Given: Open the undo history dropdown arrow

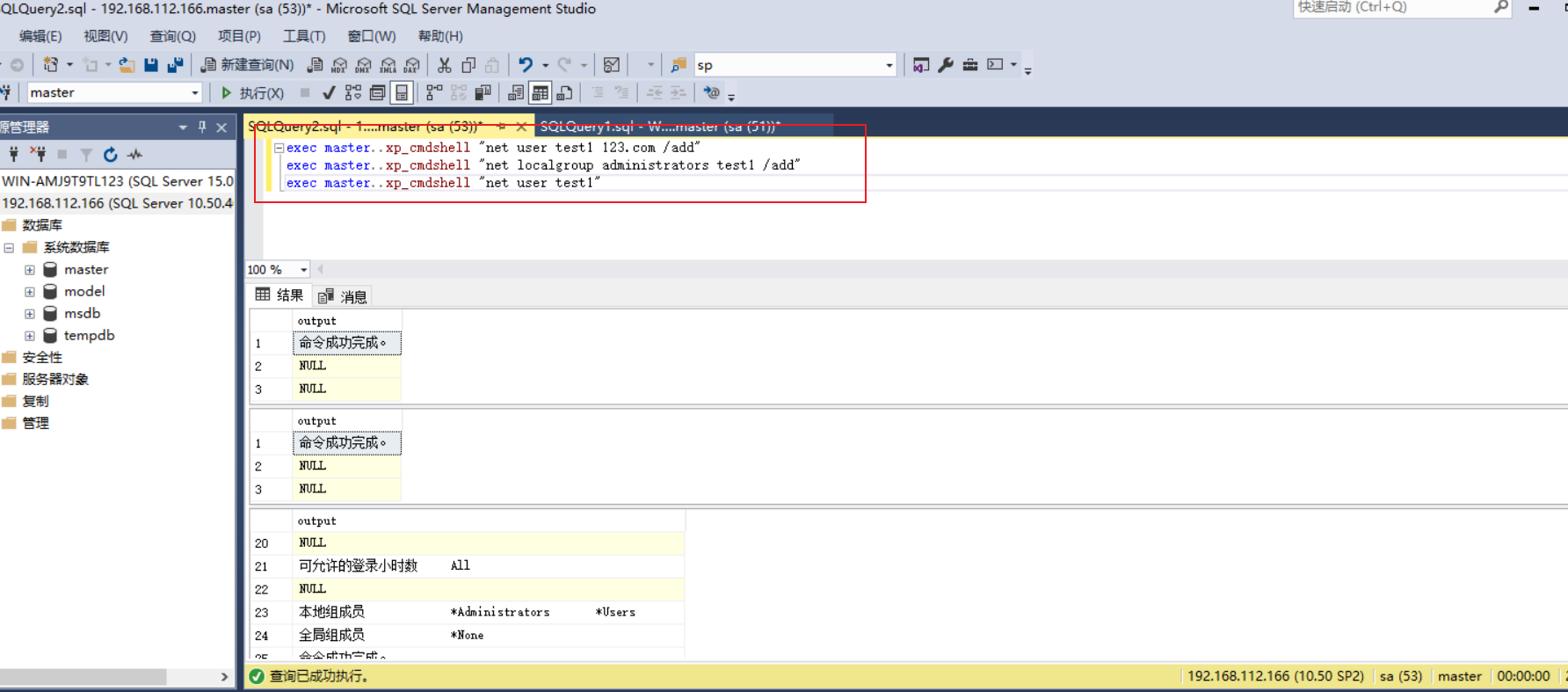Looking at the screenshot, I should [x=545, y=65].
